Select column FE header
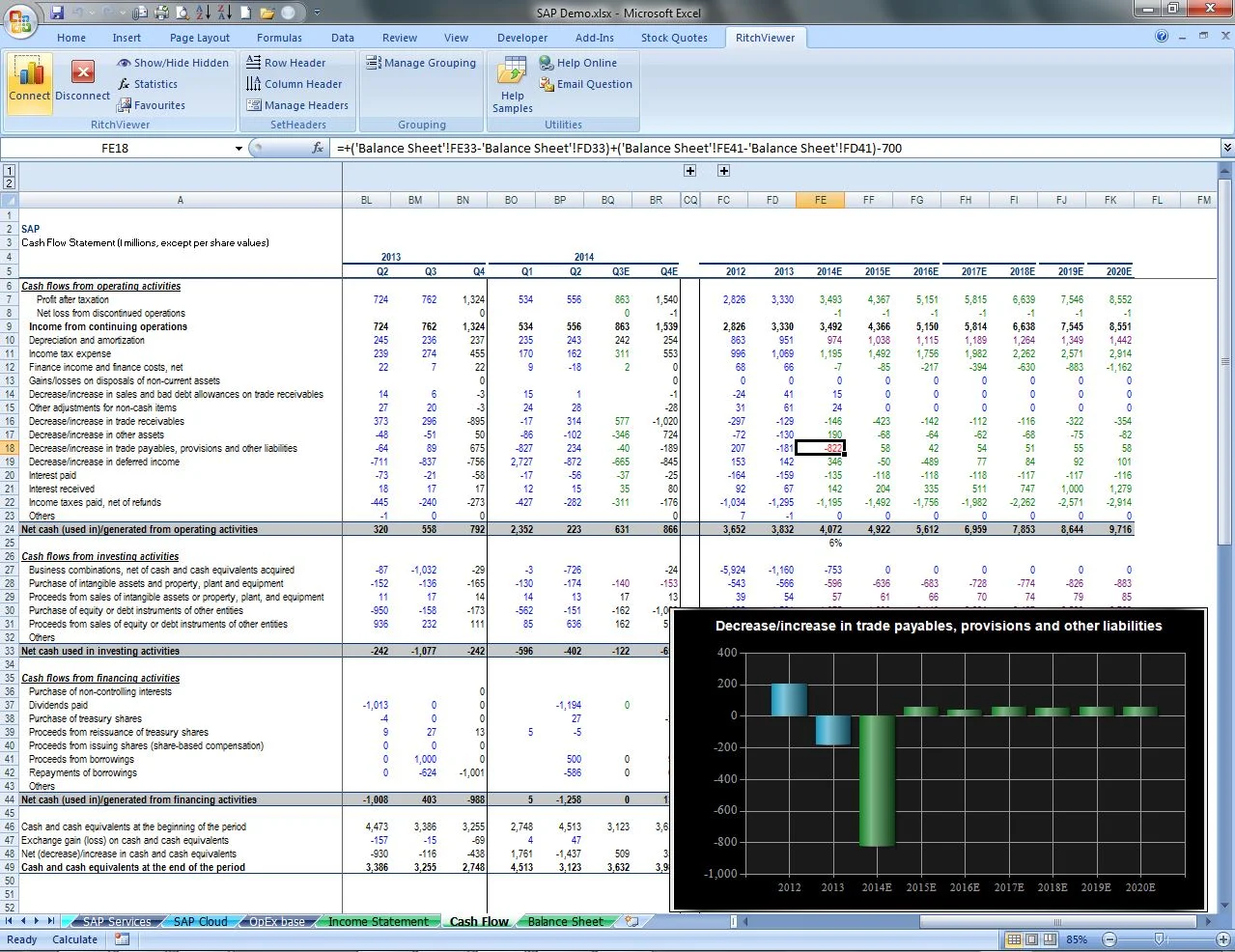The height and width of the screenshot is (952, 1235). pos(820,200)
